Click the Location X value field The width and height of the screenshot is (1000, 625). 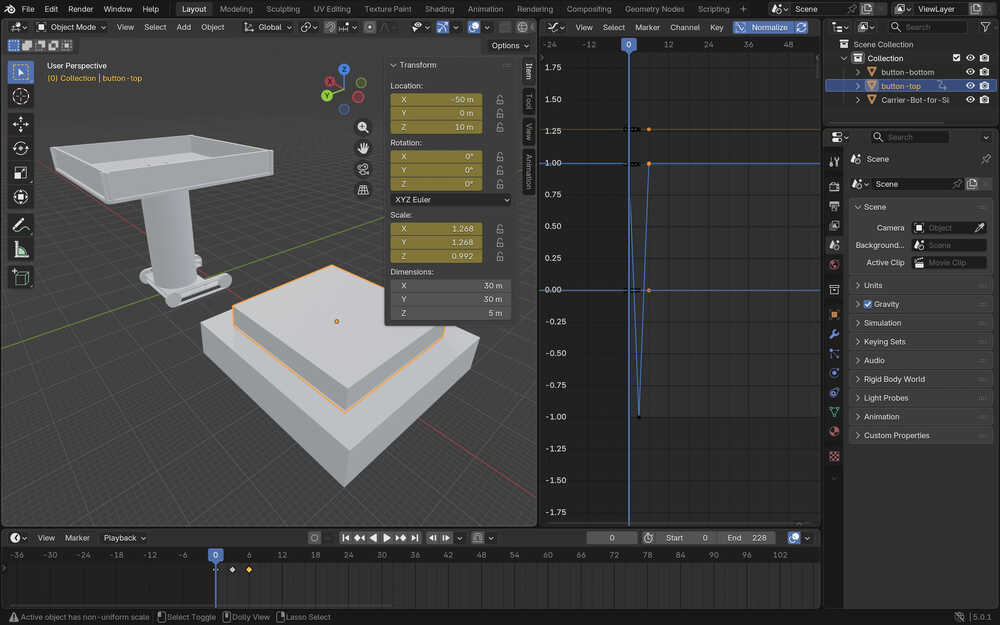pyautogui.click(x=436, y=100)
